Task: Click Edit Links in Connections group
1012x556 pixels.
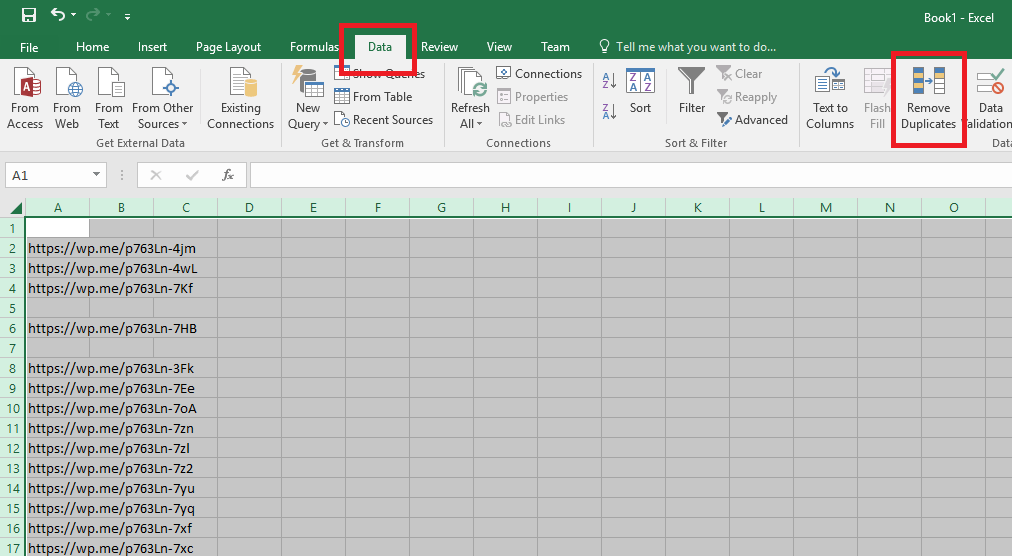Action: tap(532, 120)
